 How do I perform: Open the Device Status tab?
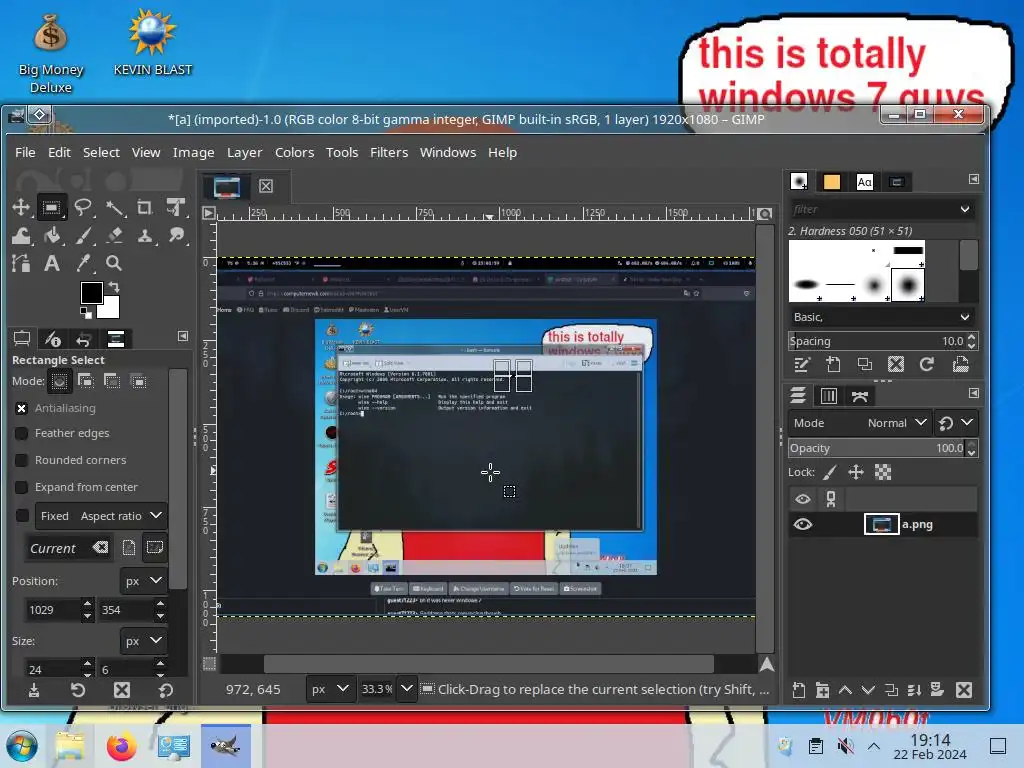coord(52,338)
